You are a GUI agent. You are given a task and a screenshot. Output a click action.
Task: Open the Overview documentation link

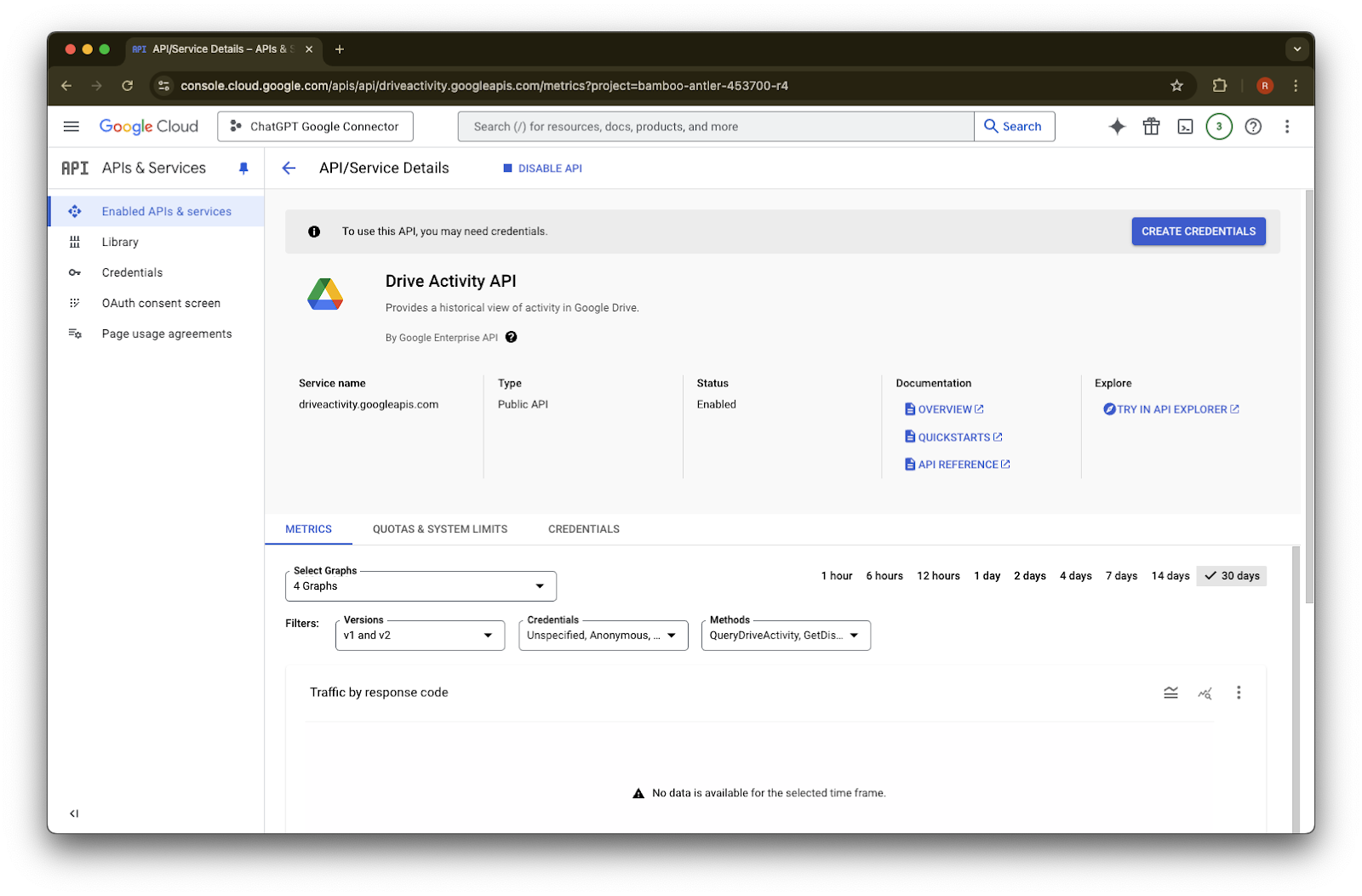click(x=944, y=409)
